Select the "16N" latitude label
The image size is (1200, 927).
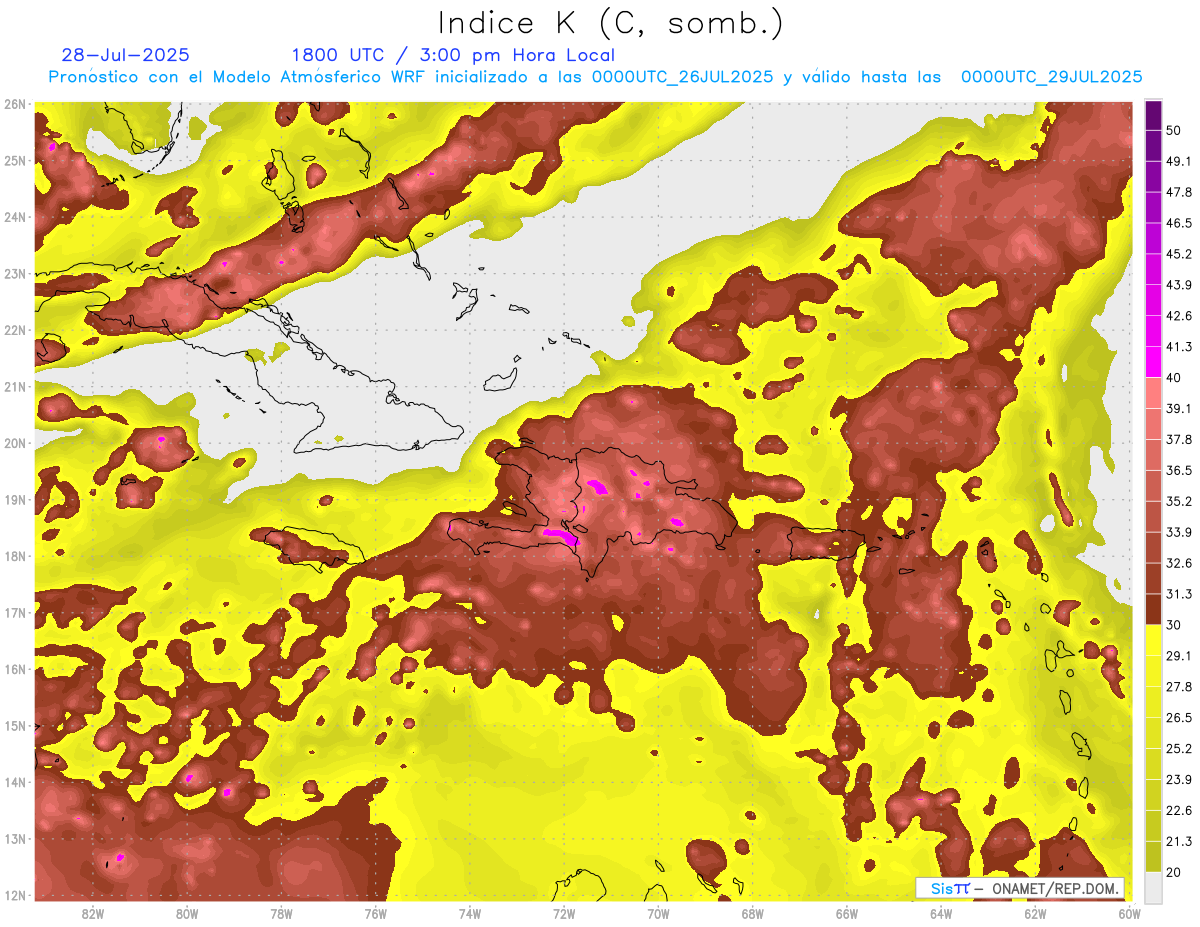click(x=15, y=669)
